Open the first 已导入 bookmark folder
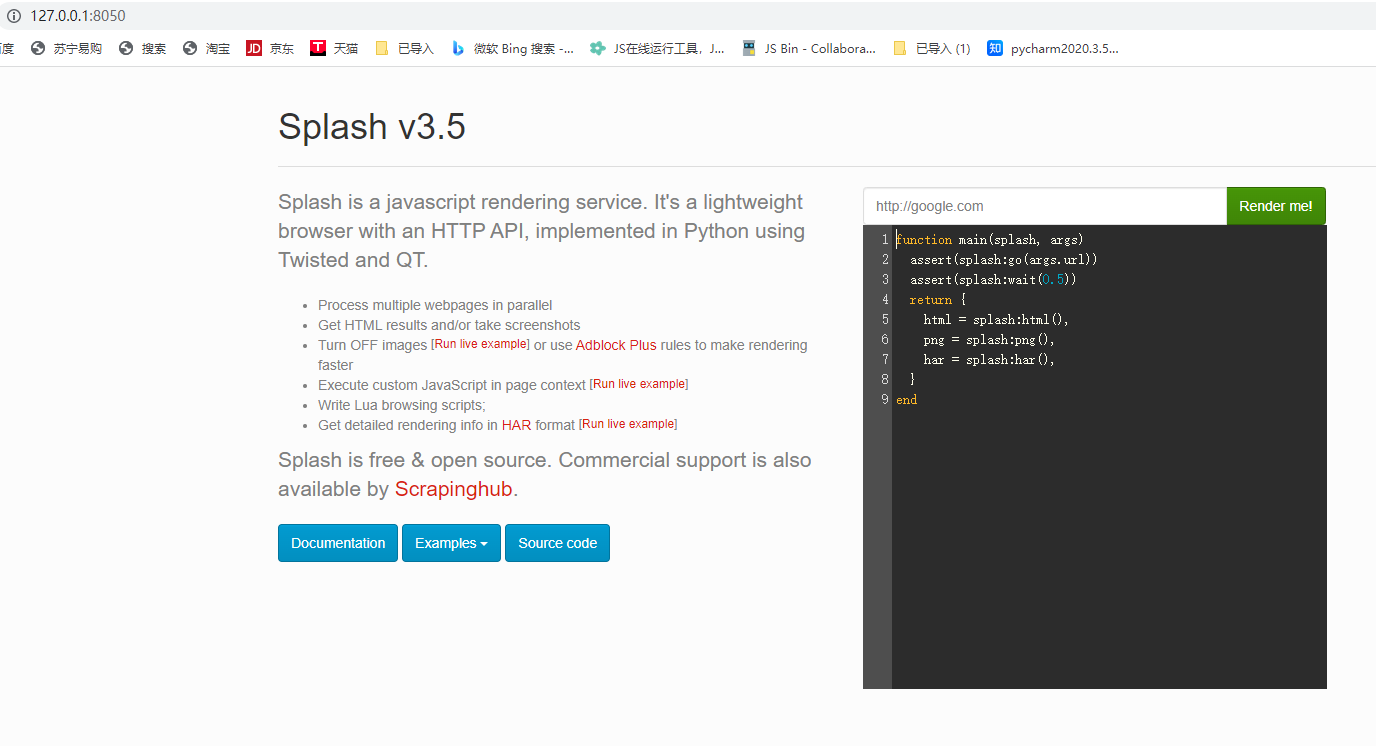The image size is (1376, 746). 404,48
